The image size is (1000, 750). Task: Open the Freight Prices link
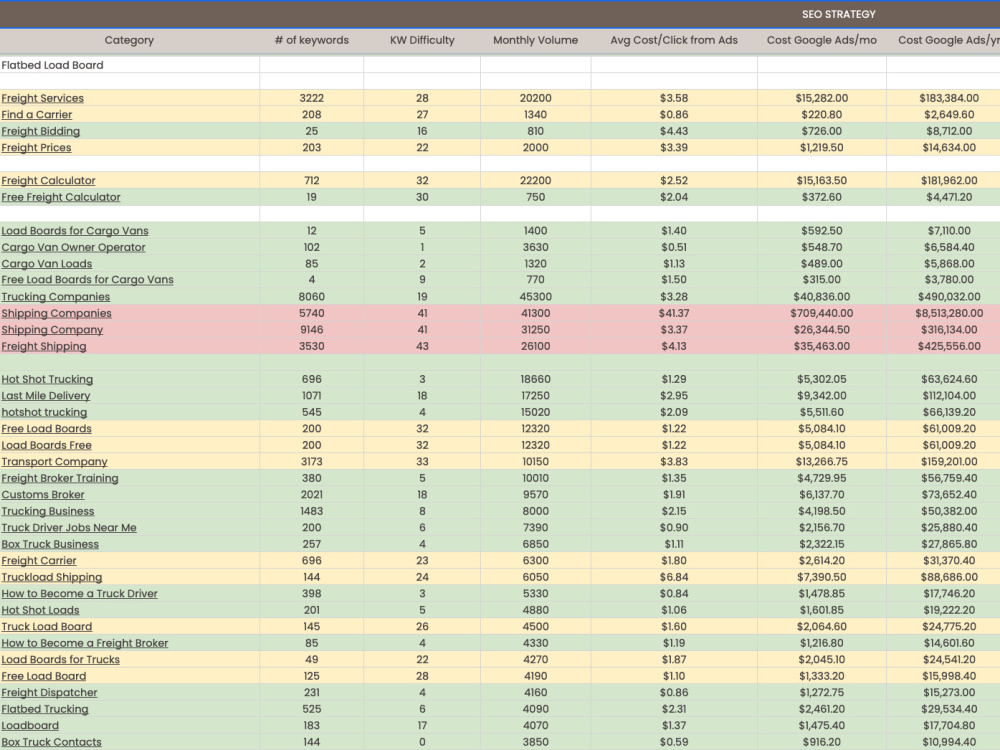coord(36,148)
